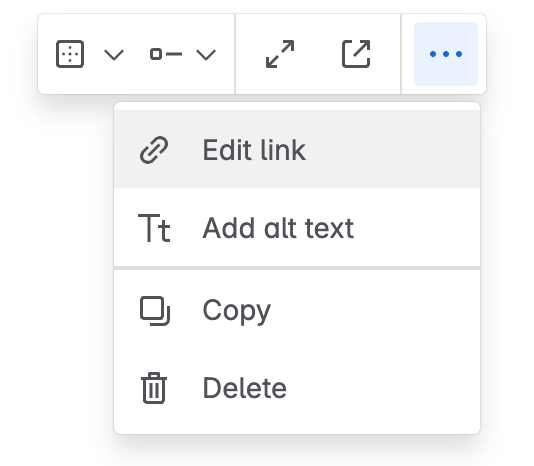The height and width of the screenshot is (466, 534).
Task: Click the "Copy" text label
Action: click(x=237, y=311)
